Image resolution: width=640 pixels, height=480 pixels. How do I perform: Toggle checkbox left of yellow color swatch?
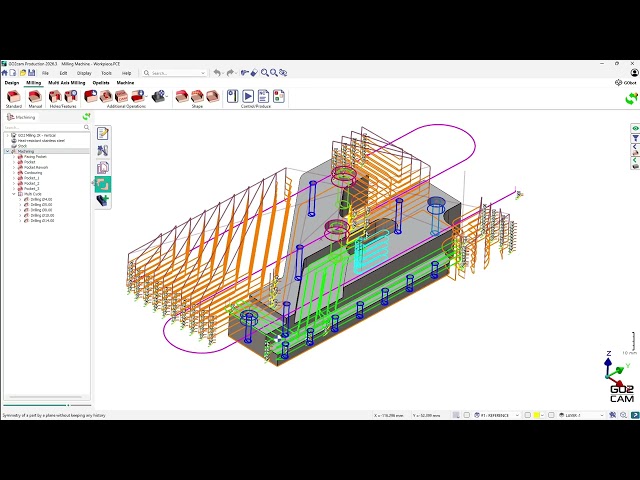[527, 415]
